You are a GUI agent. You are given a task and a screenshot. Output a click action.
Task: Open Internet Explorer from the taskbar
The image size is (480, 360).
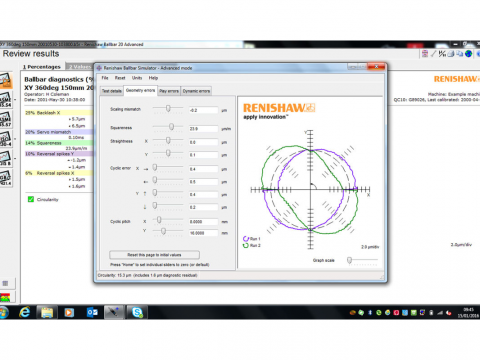pyautogui.click(x=24, y=312)
